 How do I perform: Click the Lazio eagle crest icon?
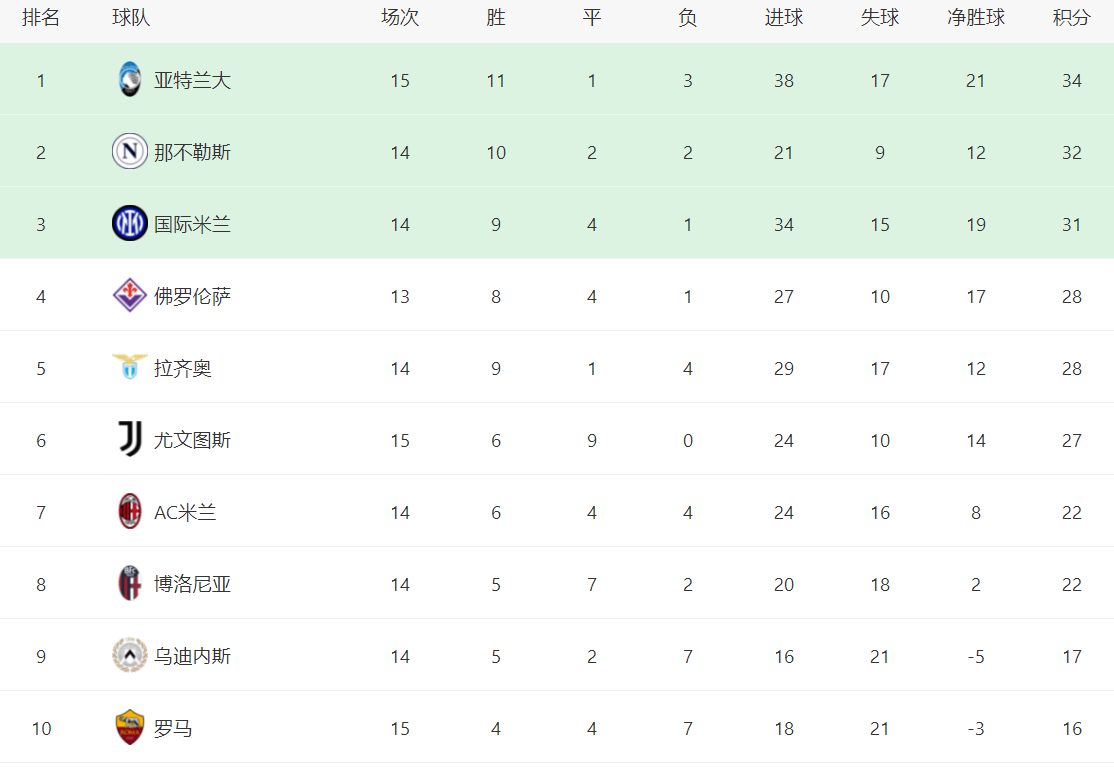pyautogui.click(x=130, y=368)
